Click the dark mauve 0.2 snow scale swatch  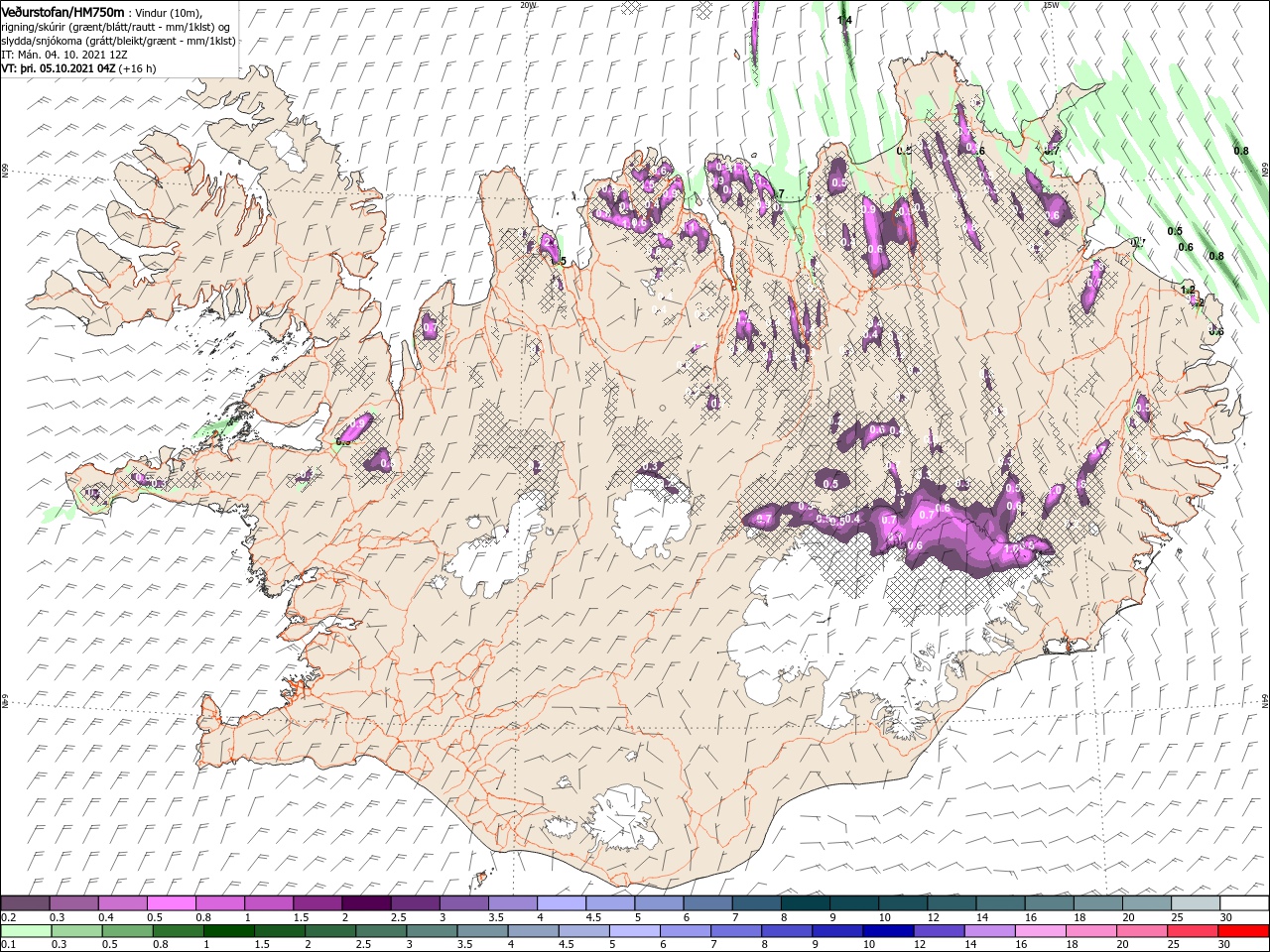coord(25,902)
